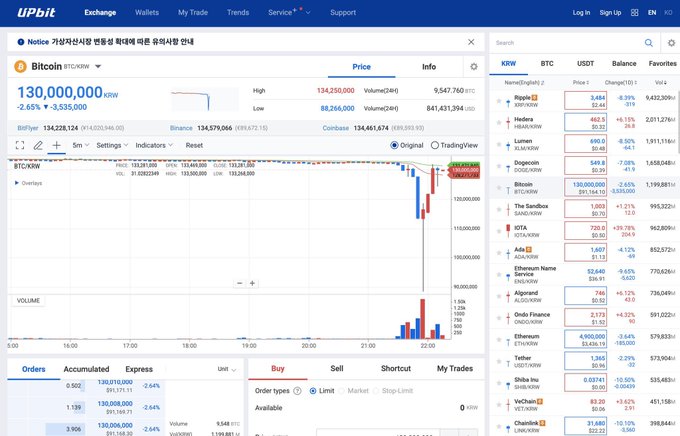The image size is (680, 436).
Task: Sort market list by Change column
Action: [x=621, y=82]
